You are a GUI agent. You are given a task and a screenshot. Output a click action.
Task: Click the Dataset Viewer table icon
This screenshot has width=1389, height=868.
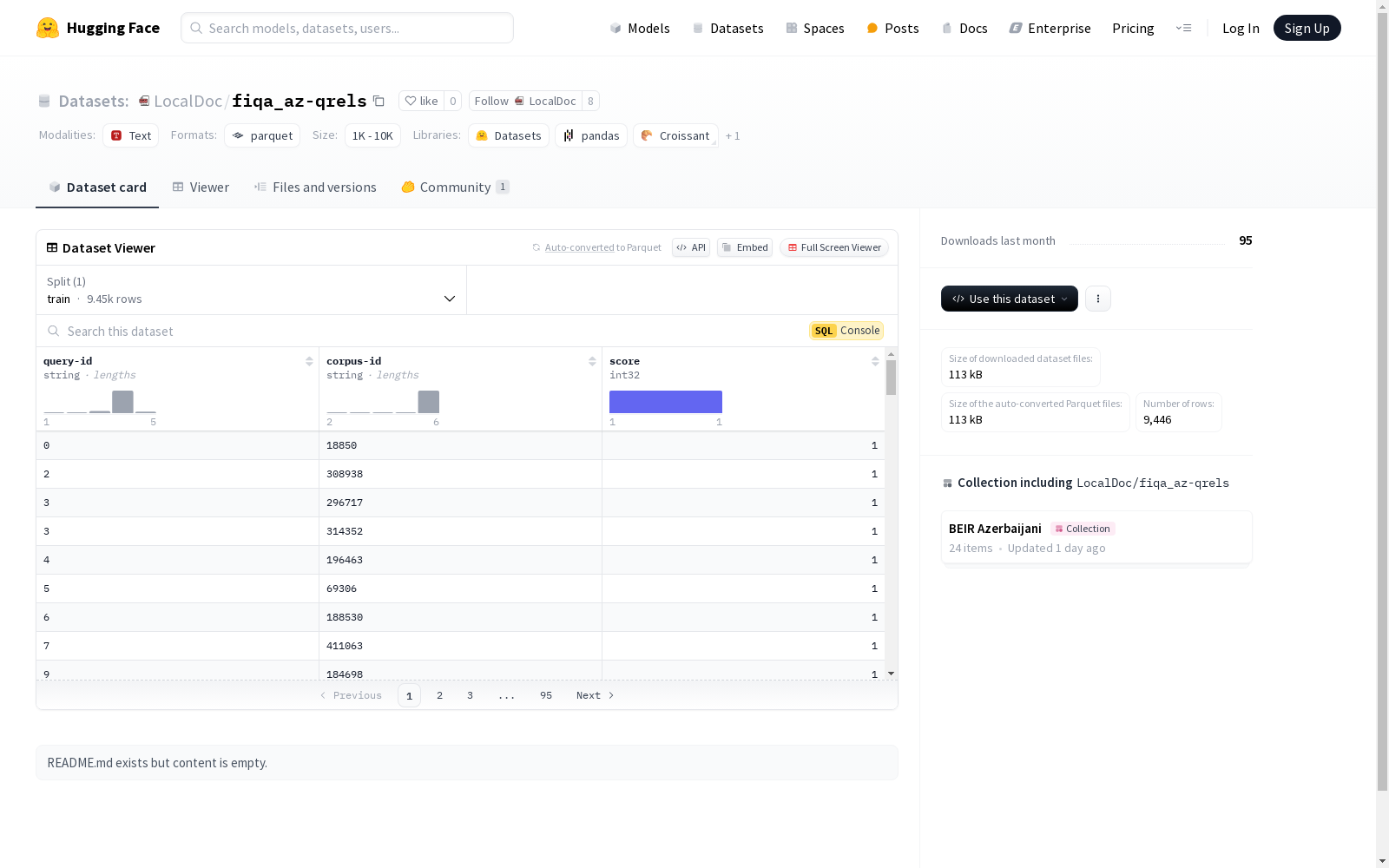52,247
